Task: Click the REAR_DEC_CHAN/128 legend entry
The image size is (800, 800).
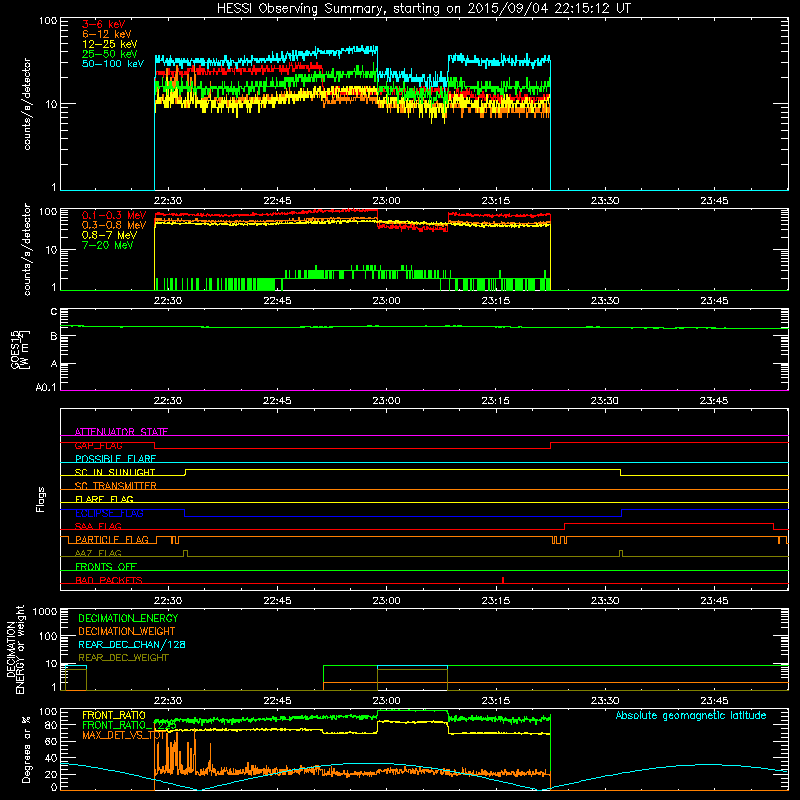Action: (x=132, y=644)
